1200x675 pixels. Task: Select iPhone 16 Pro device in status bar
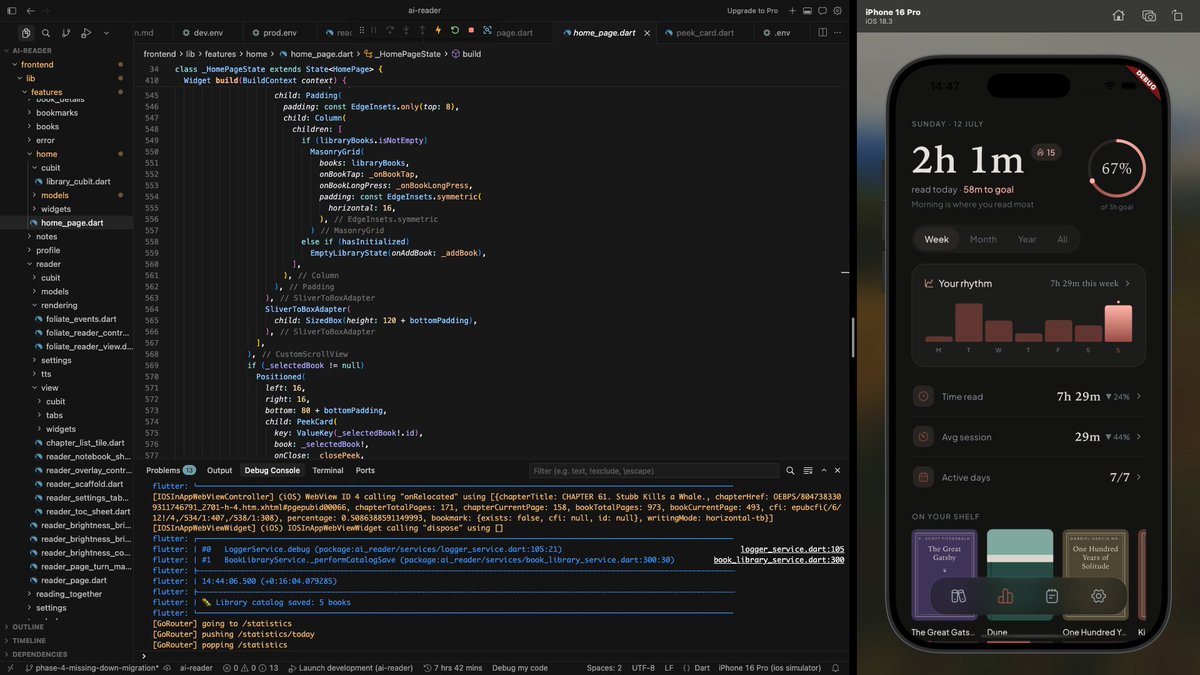pos(772,668)
